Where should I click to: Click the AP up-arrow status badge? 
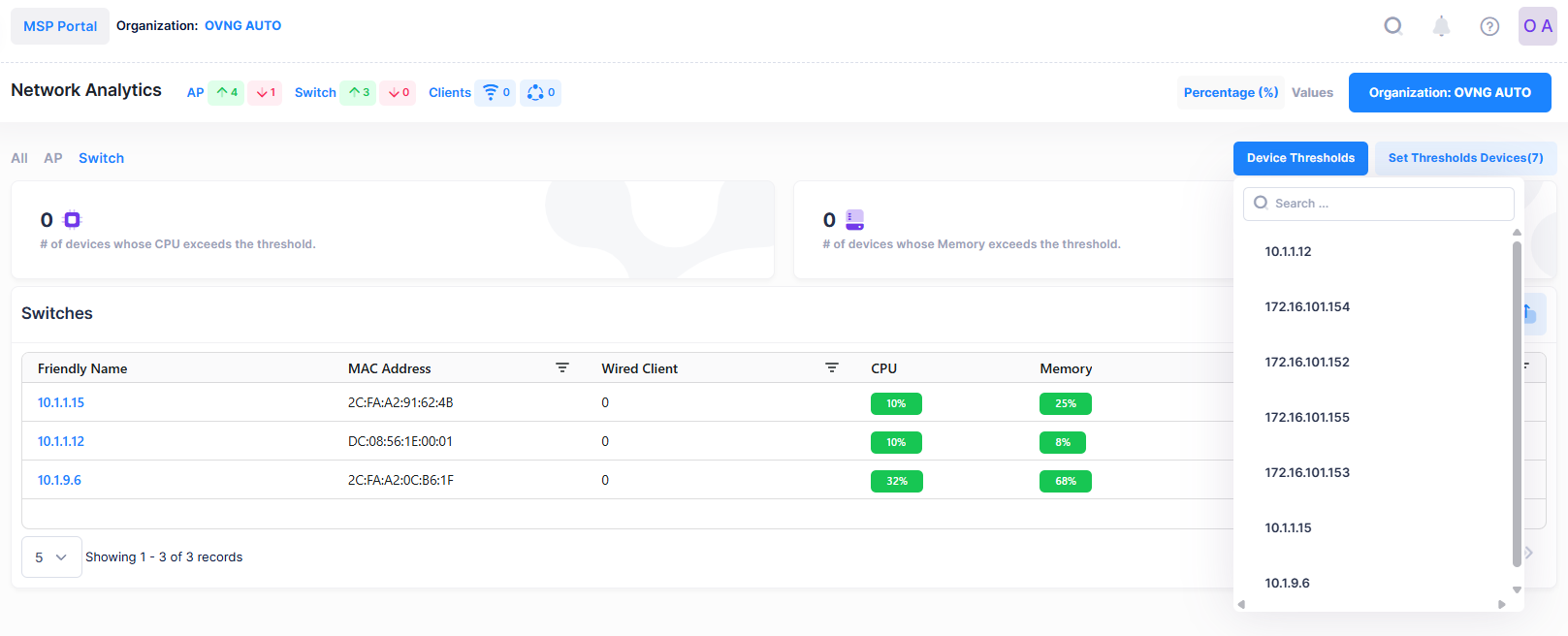click(x=226, y=92)
